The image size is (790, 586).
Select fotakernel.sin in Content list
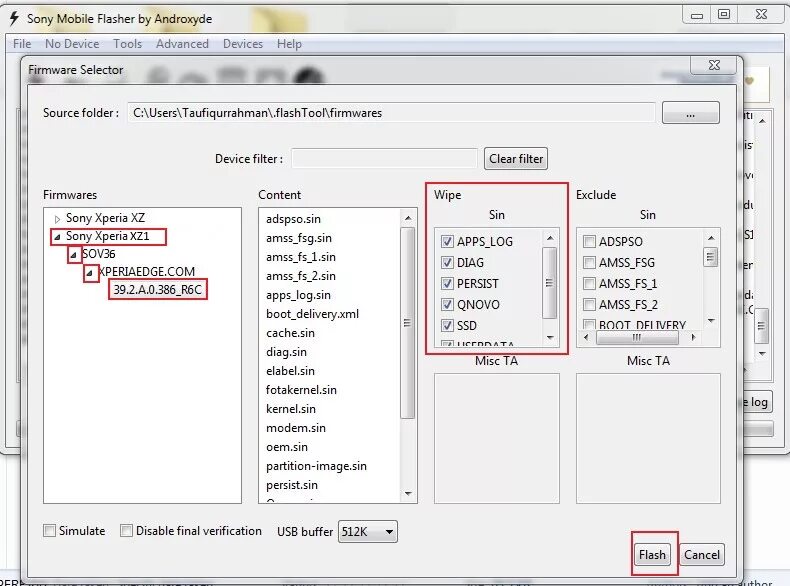(301, 390)
